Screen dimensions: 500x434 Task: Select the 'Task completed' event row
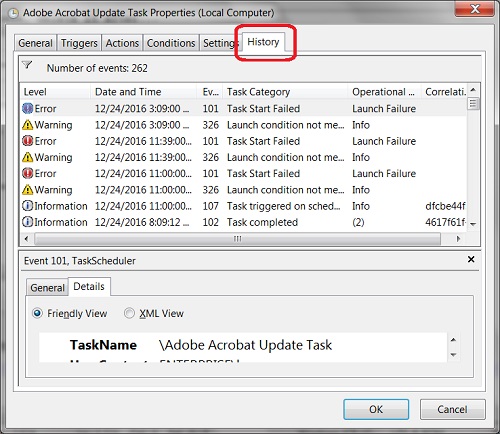pos(243,222)
